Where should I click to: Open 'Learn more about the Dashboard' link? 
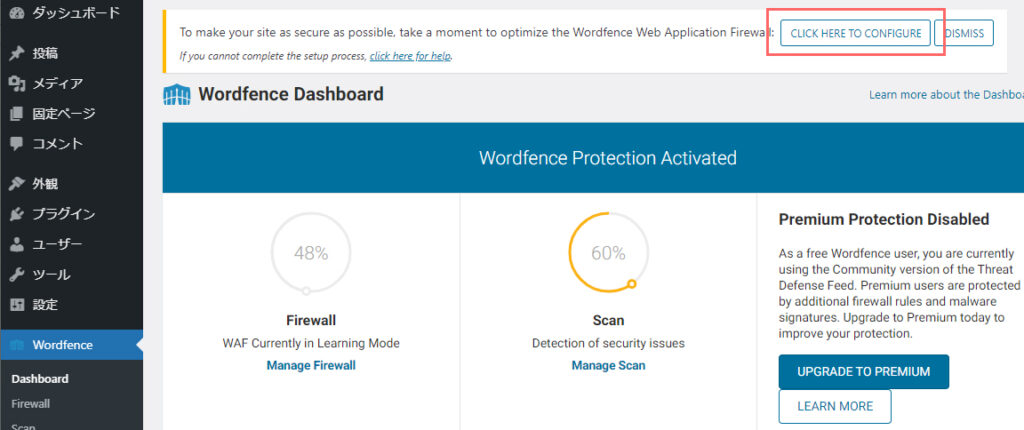946,95
